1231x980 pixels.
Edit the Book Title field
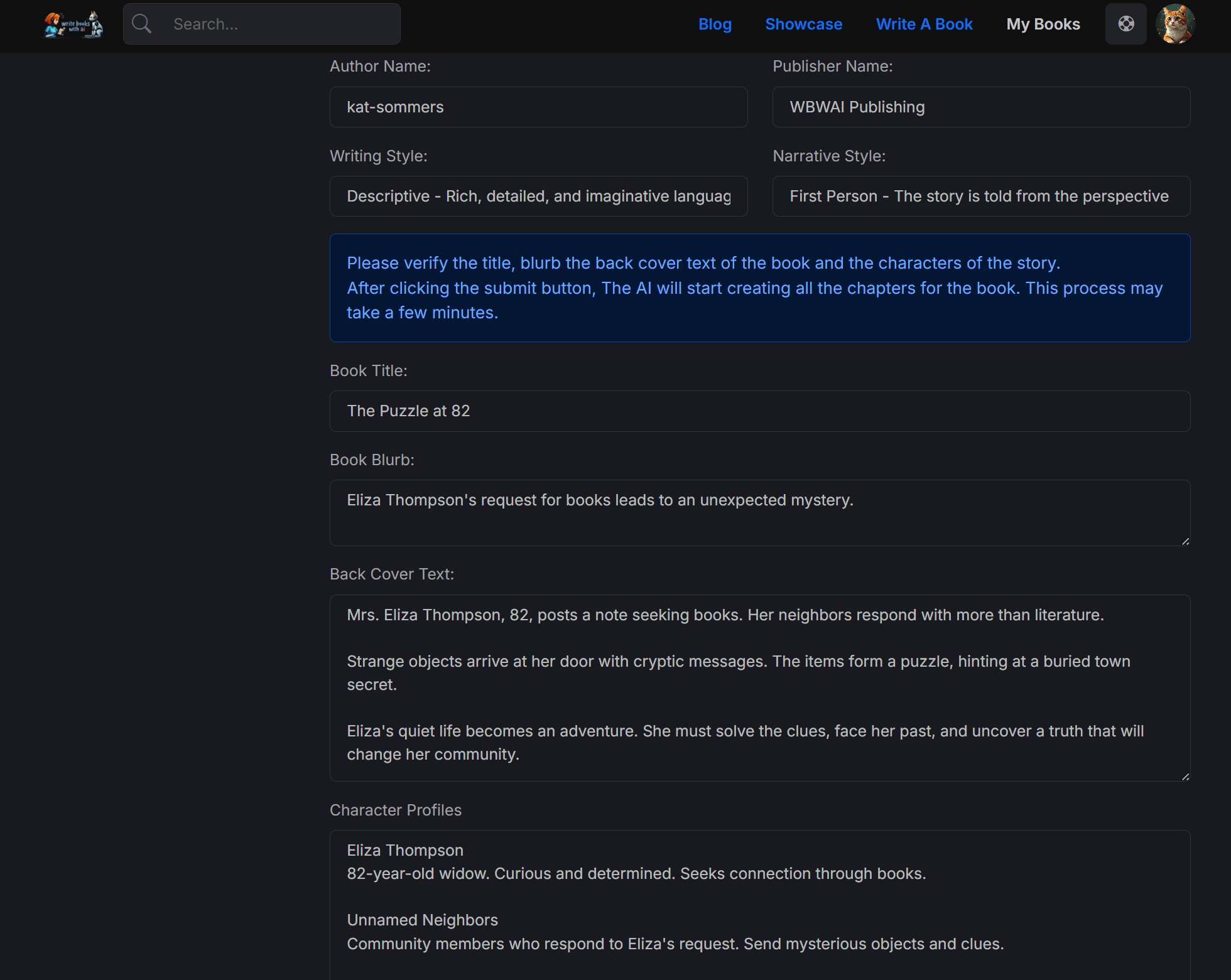(x=760, y=411)
